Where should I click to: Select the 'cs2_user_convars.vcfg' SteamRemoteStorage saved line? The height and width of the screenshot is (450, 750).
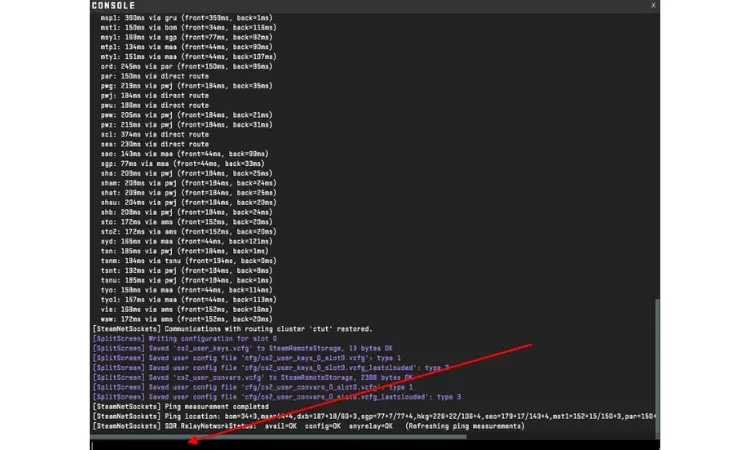(253, 377)
